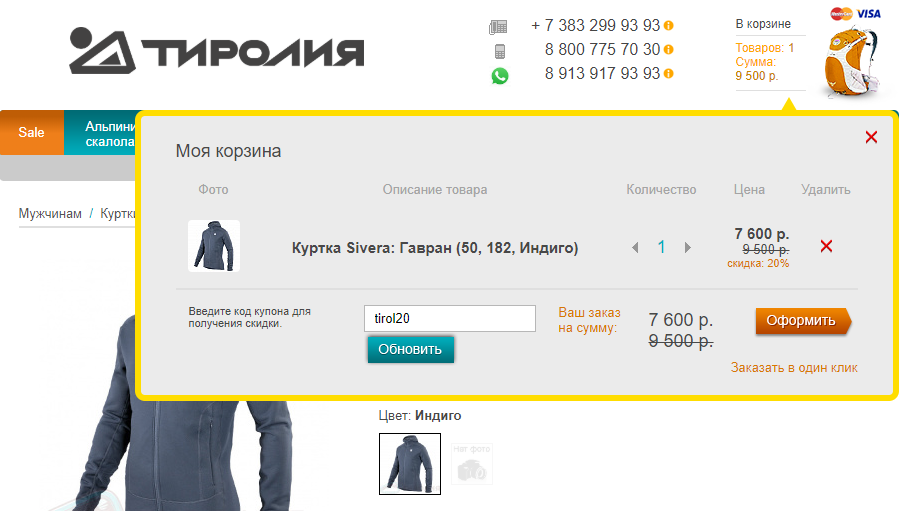This screenshot has width=899, height=511.
Task: Open Заказать в один клик link
Action: tap(794, 368)
